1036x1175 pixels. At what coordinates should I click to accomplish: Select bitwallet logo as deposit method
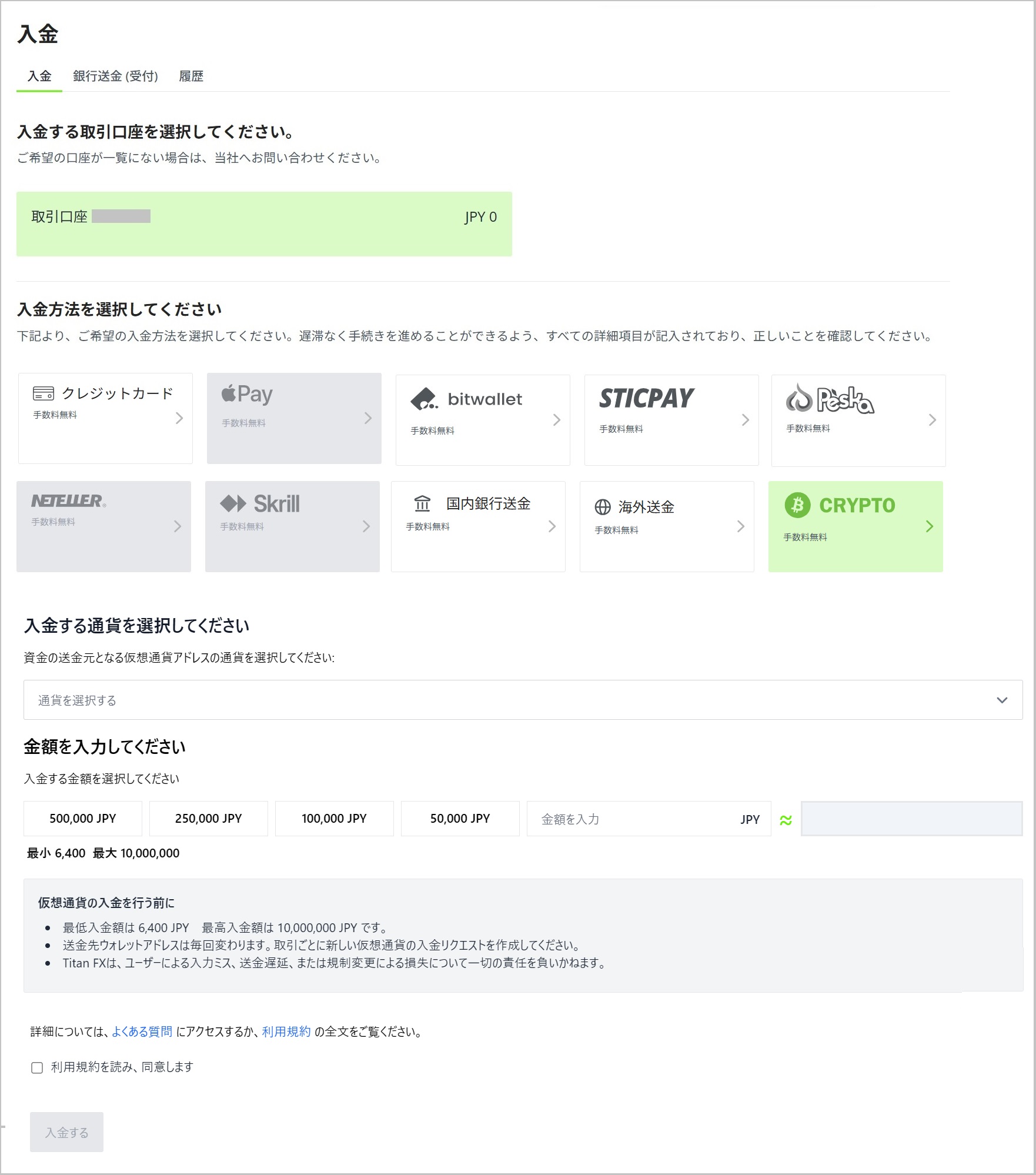466,399
